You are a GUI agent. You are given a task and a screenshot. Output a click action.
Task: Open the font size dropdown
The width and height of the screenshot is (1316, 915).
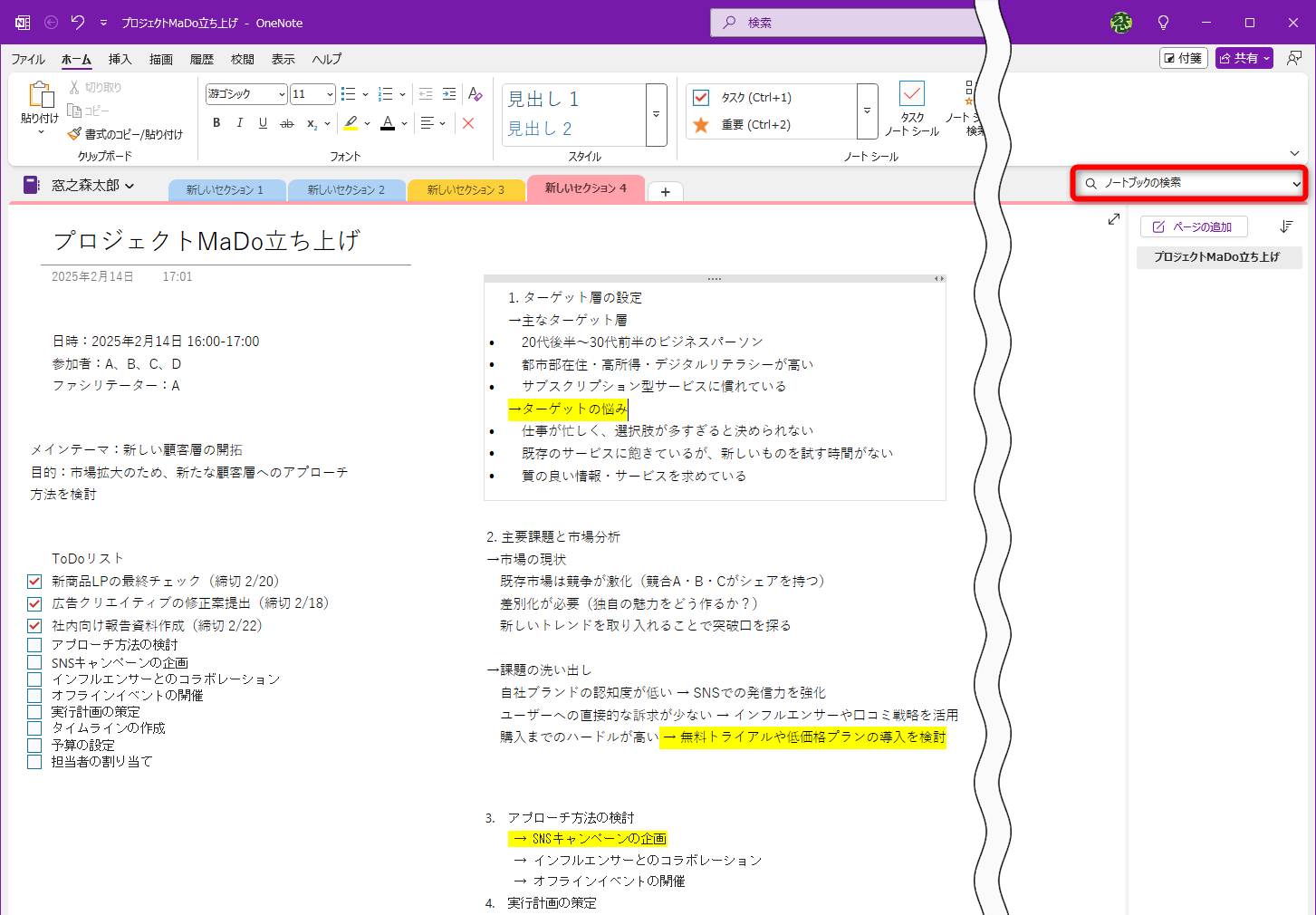point(328,93)
